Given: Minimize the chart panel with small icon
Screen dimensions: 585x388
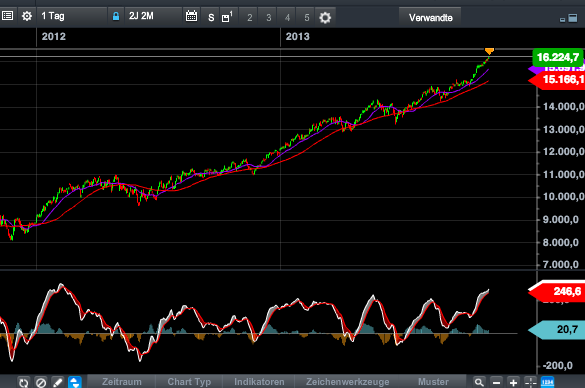Looking at the screenshot, I should coord(563,19).
